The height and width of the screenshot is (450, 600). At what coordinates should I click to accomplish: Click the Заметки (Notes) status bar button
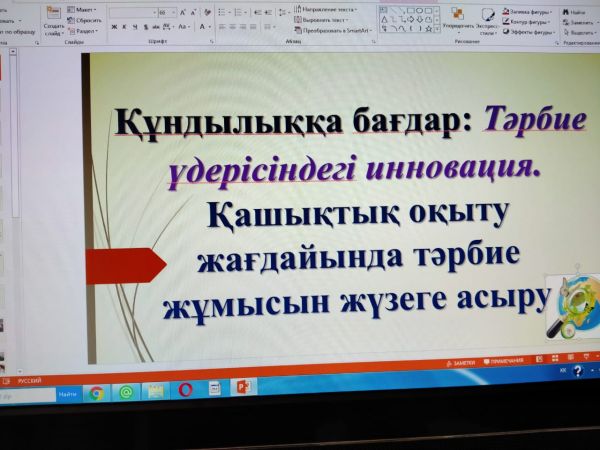tap(460, 363)
